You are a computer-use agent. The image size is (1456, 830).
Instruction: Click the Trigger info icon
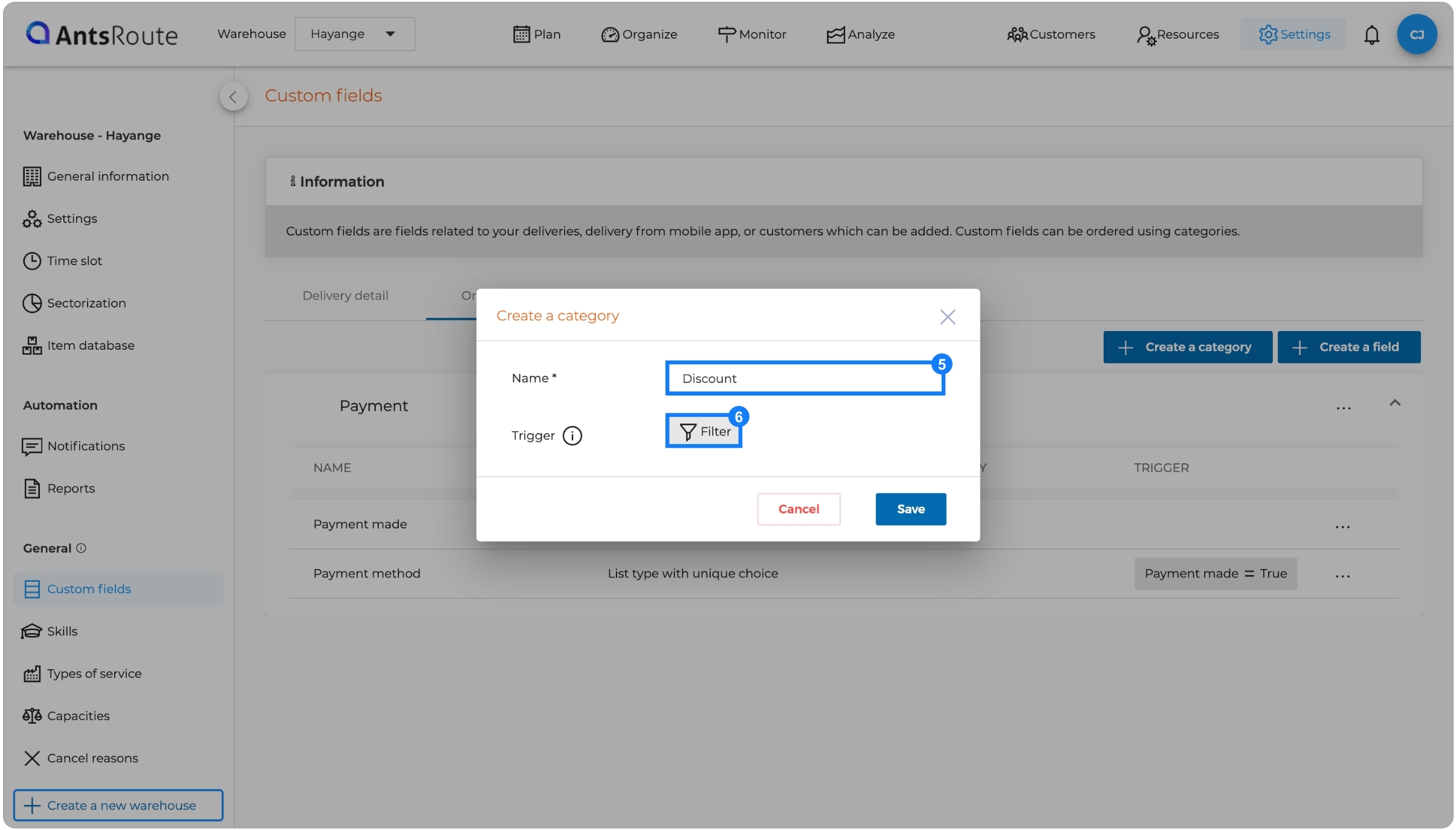(572, 436)
